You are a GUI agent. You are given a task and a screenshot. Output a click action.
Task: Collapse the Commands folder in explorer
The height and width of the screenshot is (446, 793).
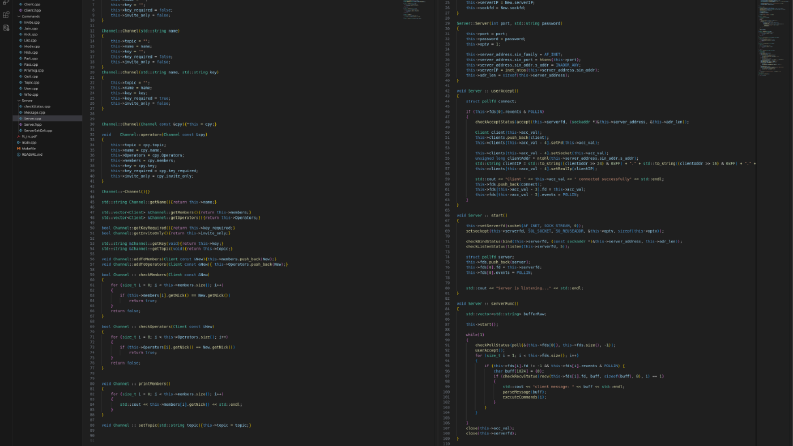pos(30,16)
